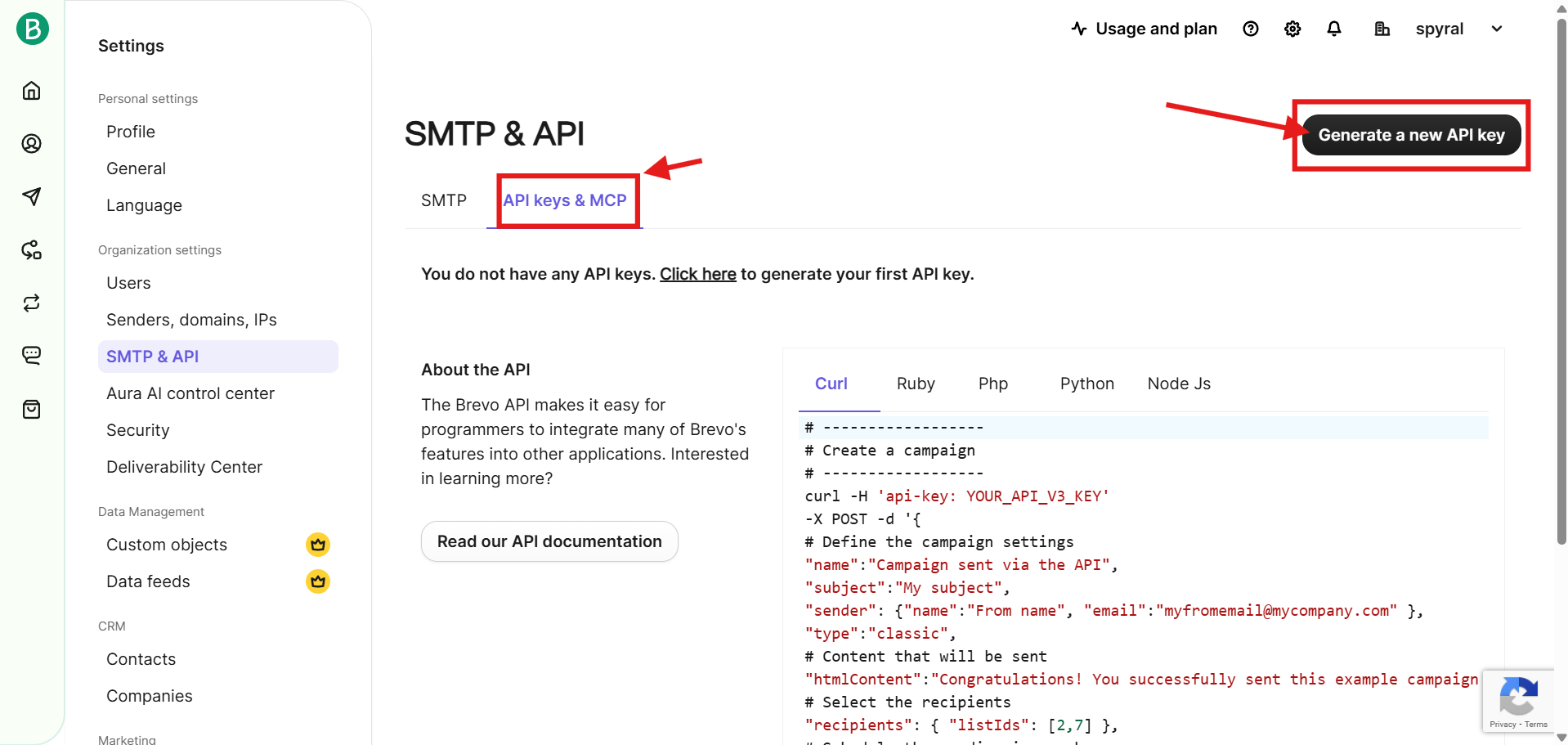Image resolution: width=1568 pixels, height=745 pixels.
Task: Open the Commerce shopping bag icon
Action: coord(31,409)
